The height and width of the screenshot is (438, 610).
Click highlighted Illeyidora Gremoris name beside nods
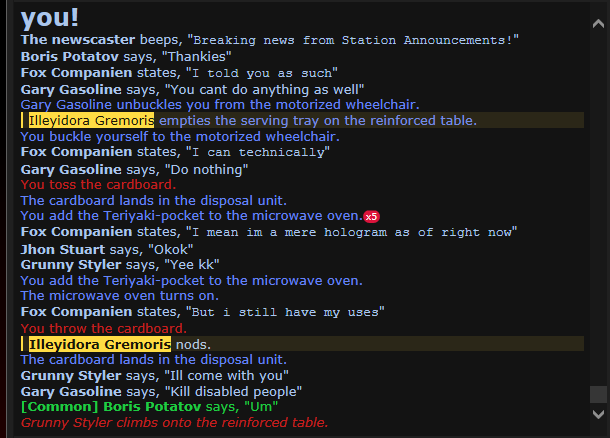pyautogui.click(x=100, y=344)
